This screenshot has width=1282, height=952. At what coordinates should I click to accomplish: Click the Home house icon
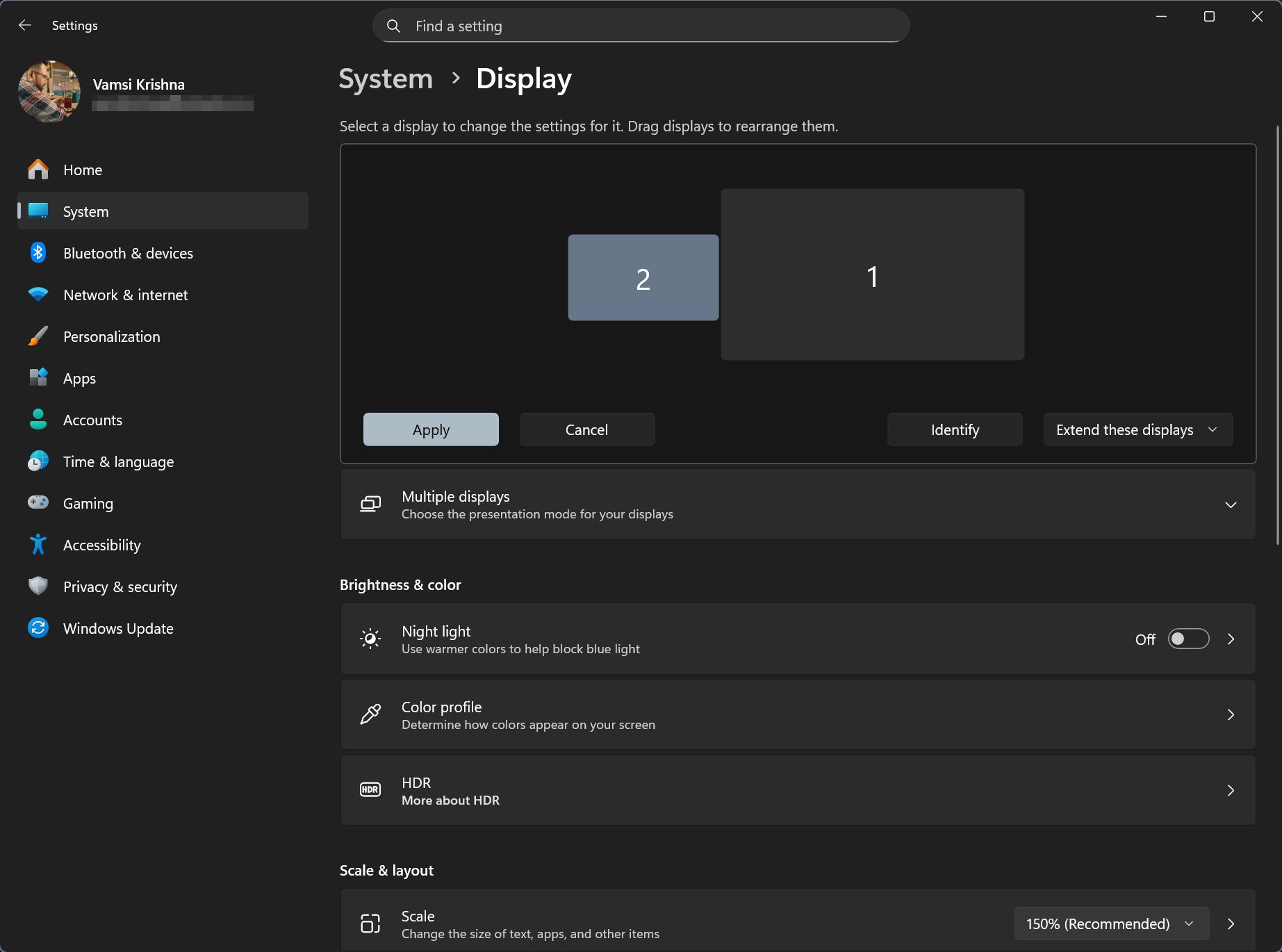click(38, 170)
